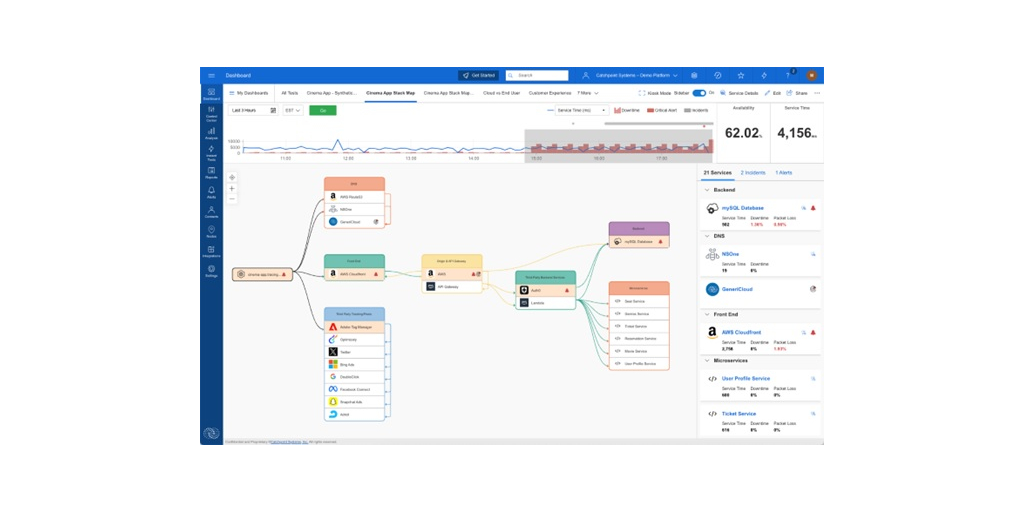
Task: Open Analysis in the left sidebar
Action: (211, 133)
